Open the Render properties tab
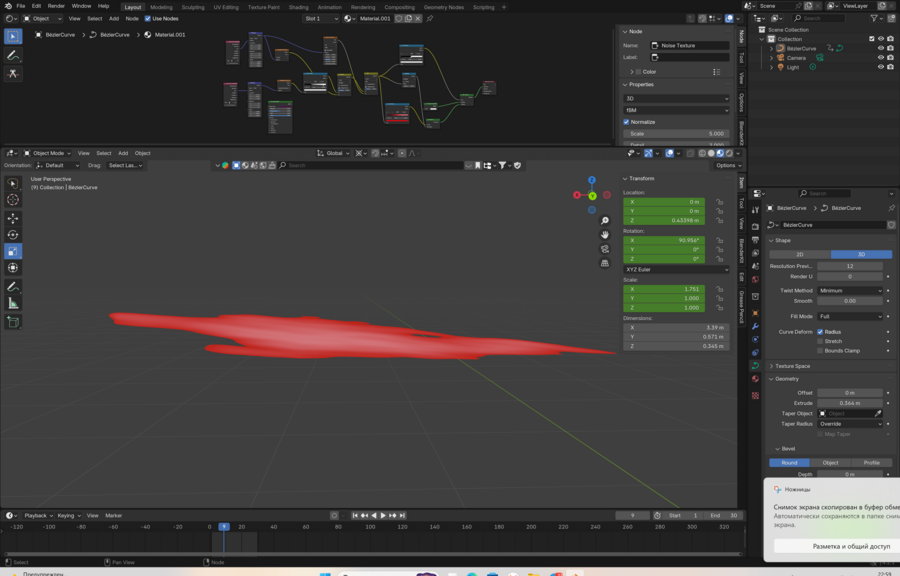900x576 pixels. (755, 227)
